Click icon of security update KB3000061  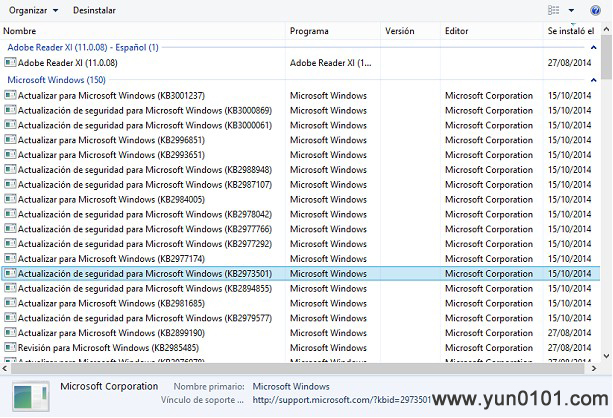pyautogui.click(x=10, y=125)
